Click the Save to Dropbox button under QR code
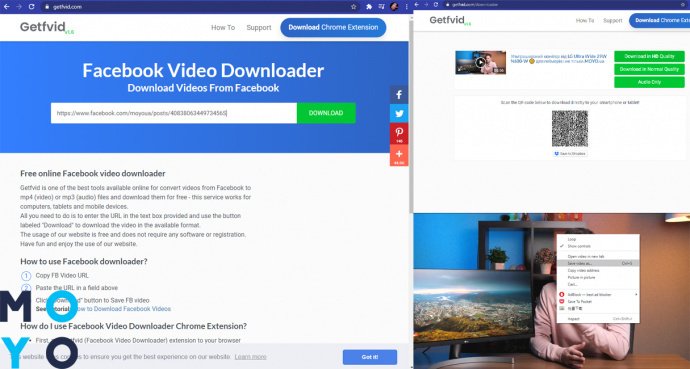The height and width of the screenshot is (369, 690). pyautogui.click(x=570, y=153)
